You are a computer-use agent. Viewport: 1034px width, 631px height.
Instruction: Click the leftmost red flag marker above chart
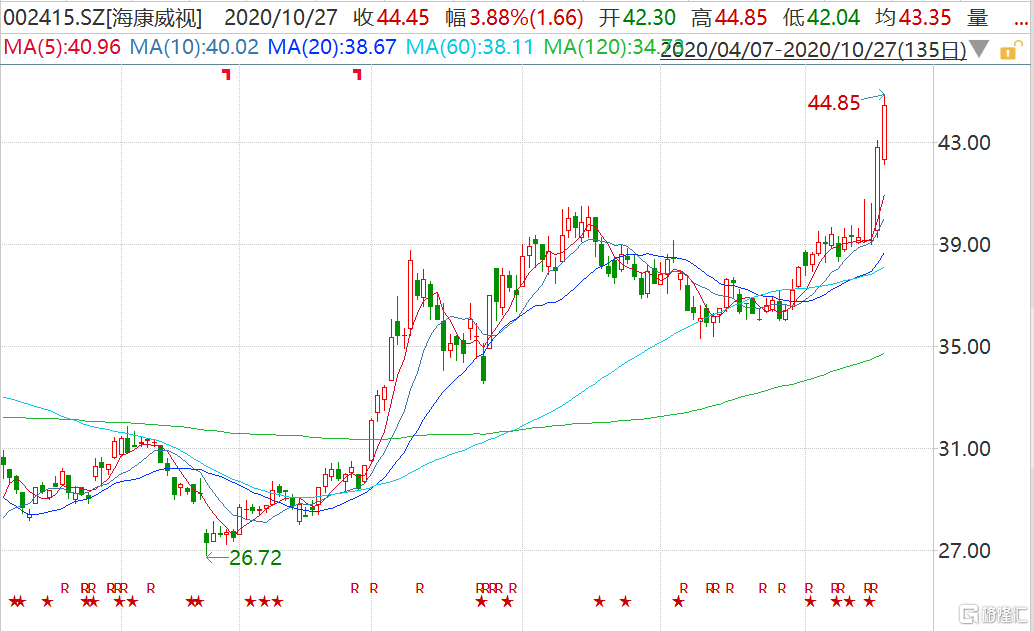click(227, 73)
